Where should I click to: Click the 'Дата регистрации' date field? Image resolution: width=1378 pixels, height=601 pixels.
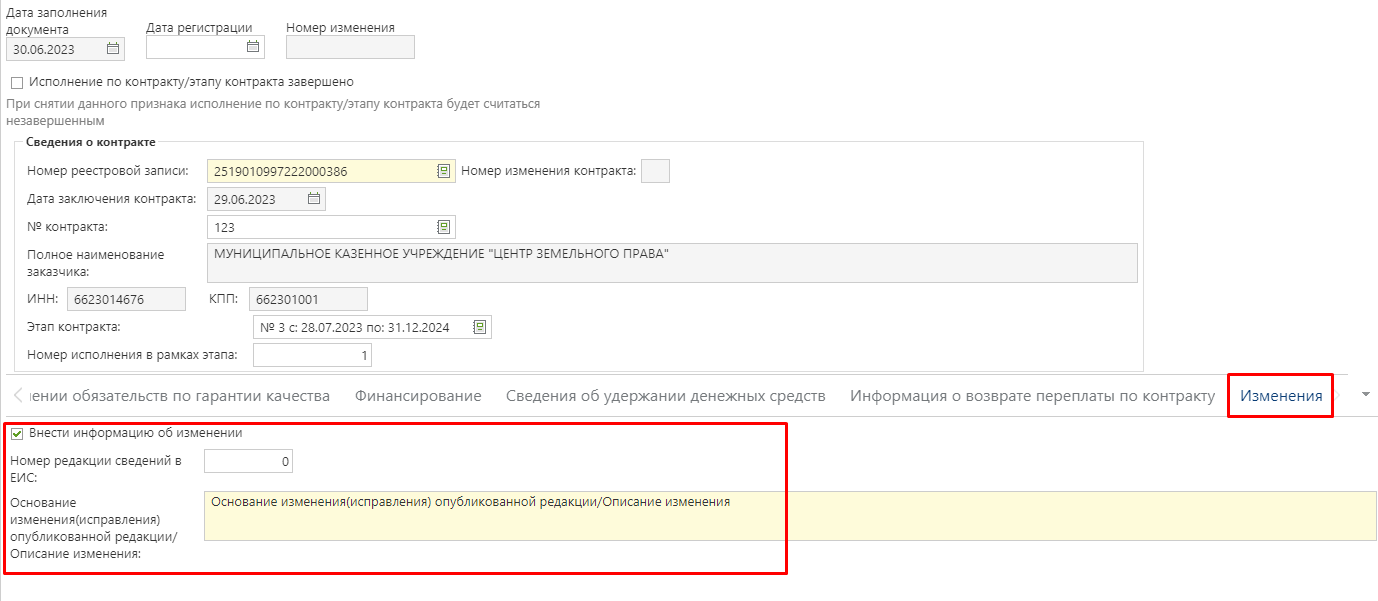coord(195,47)
